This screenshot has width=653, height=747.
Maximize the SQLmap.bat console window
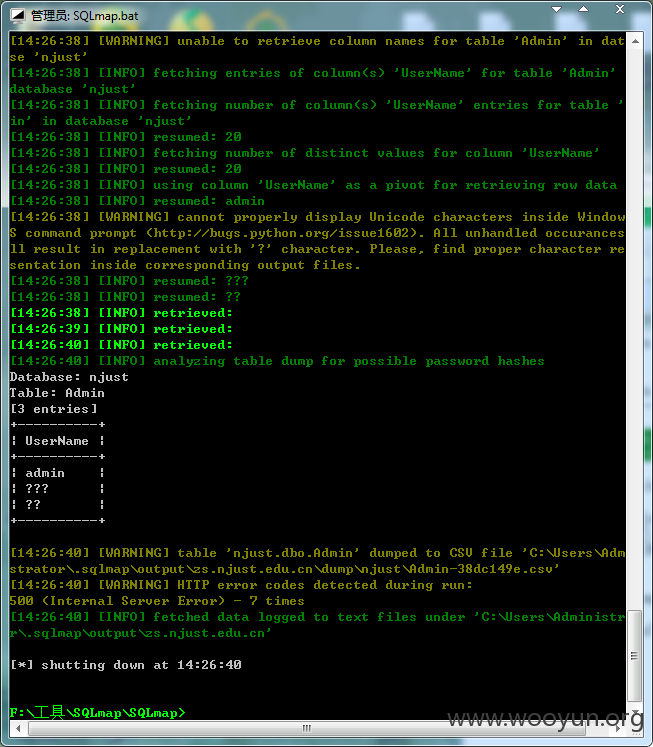click(583, 10)
